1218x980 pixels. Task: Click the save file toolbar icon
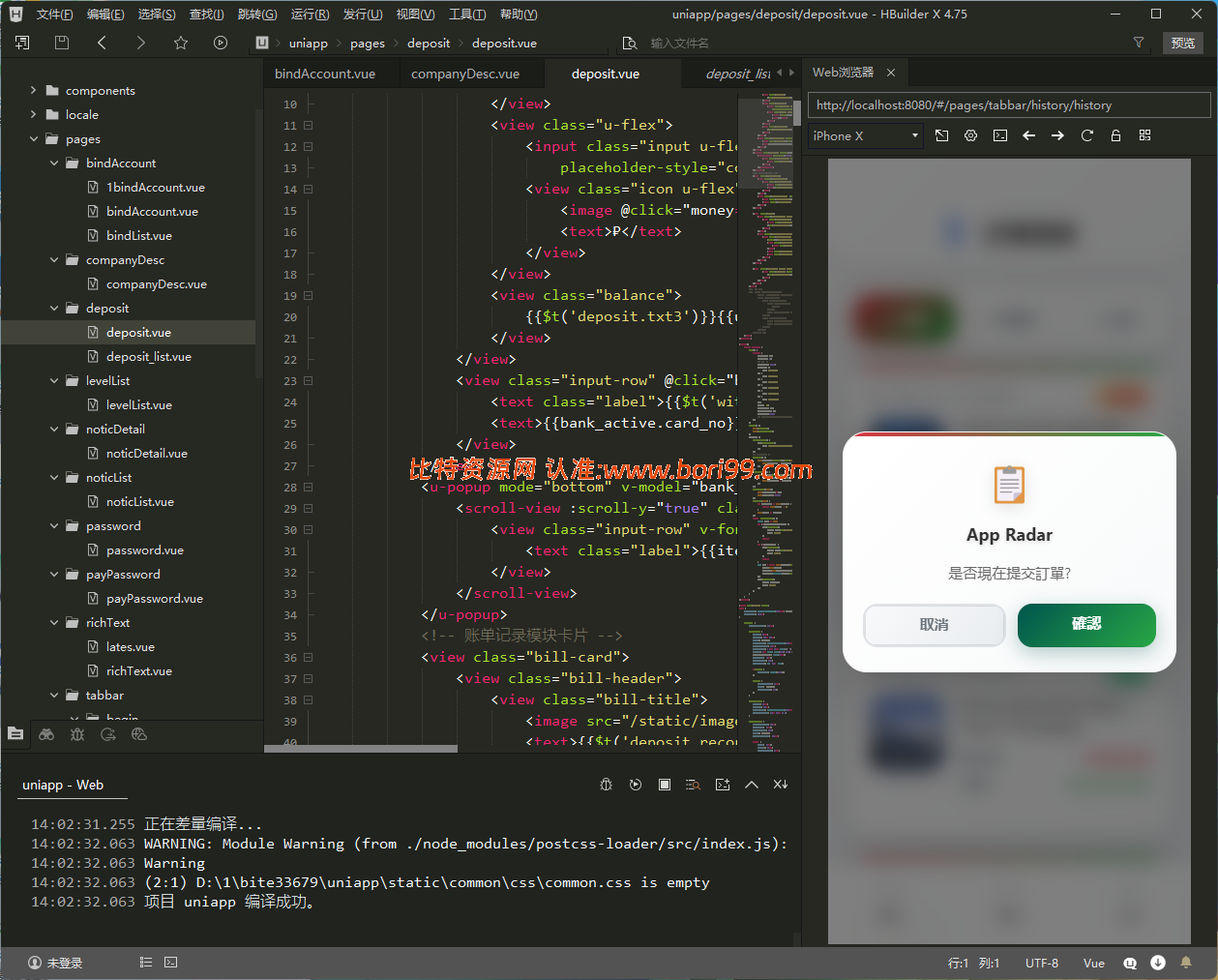[62, 43]
